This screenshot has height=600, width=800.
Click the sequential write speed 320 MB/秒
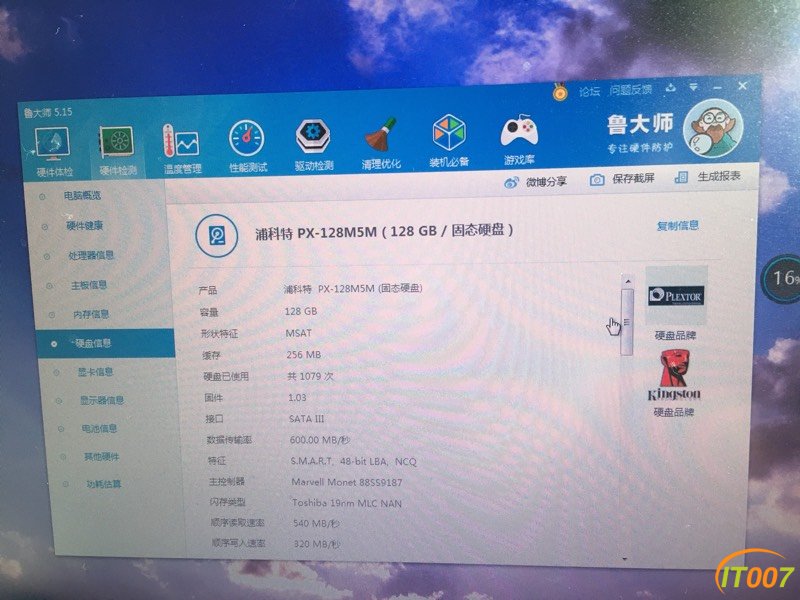coord(317,544)
